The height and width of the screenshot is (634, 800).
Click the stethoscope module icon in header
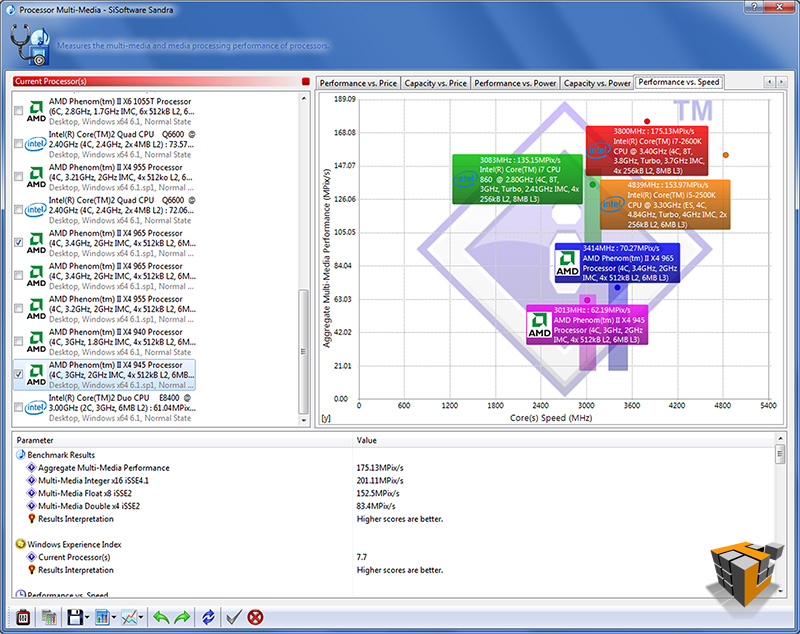pyautogui.click(x=31, y=46)
